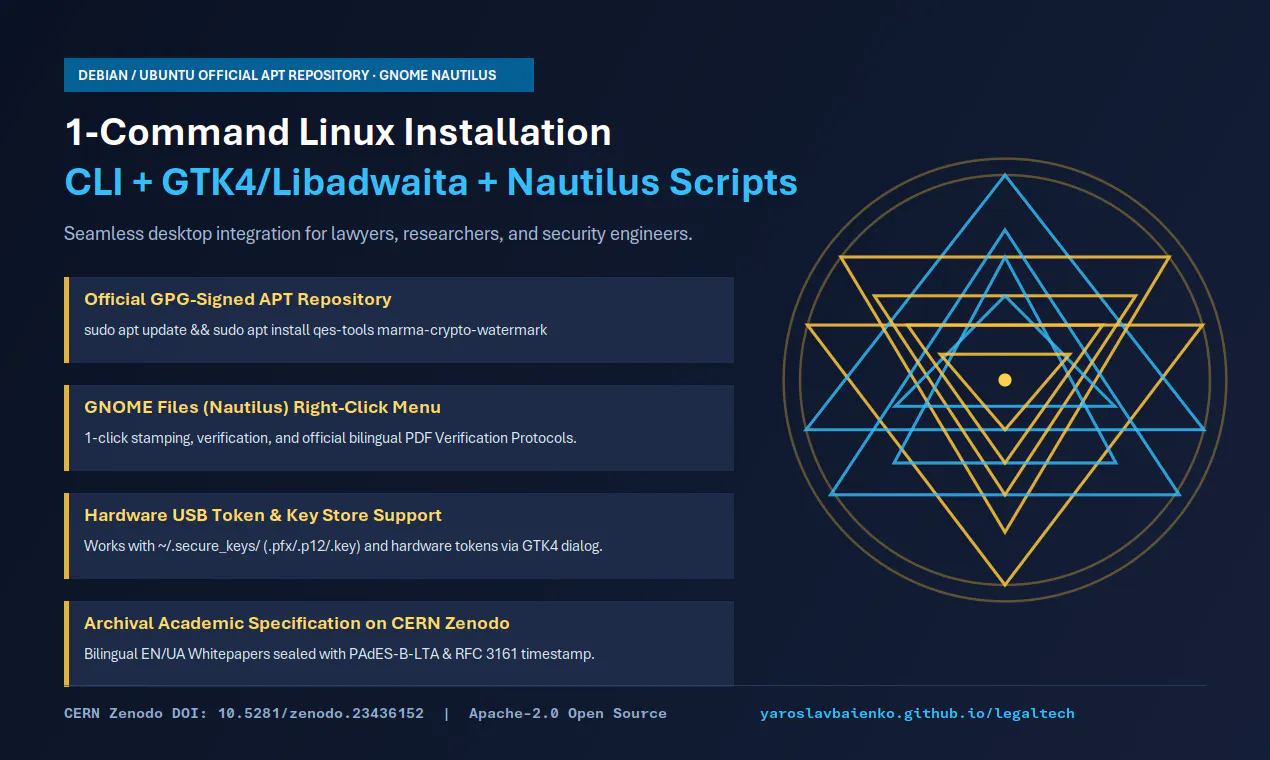The image size is (1270, 760).
Task: Click the "Apache-2.0 Open Source" footer text
Action: 568,713
